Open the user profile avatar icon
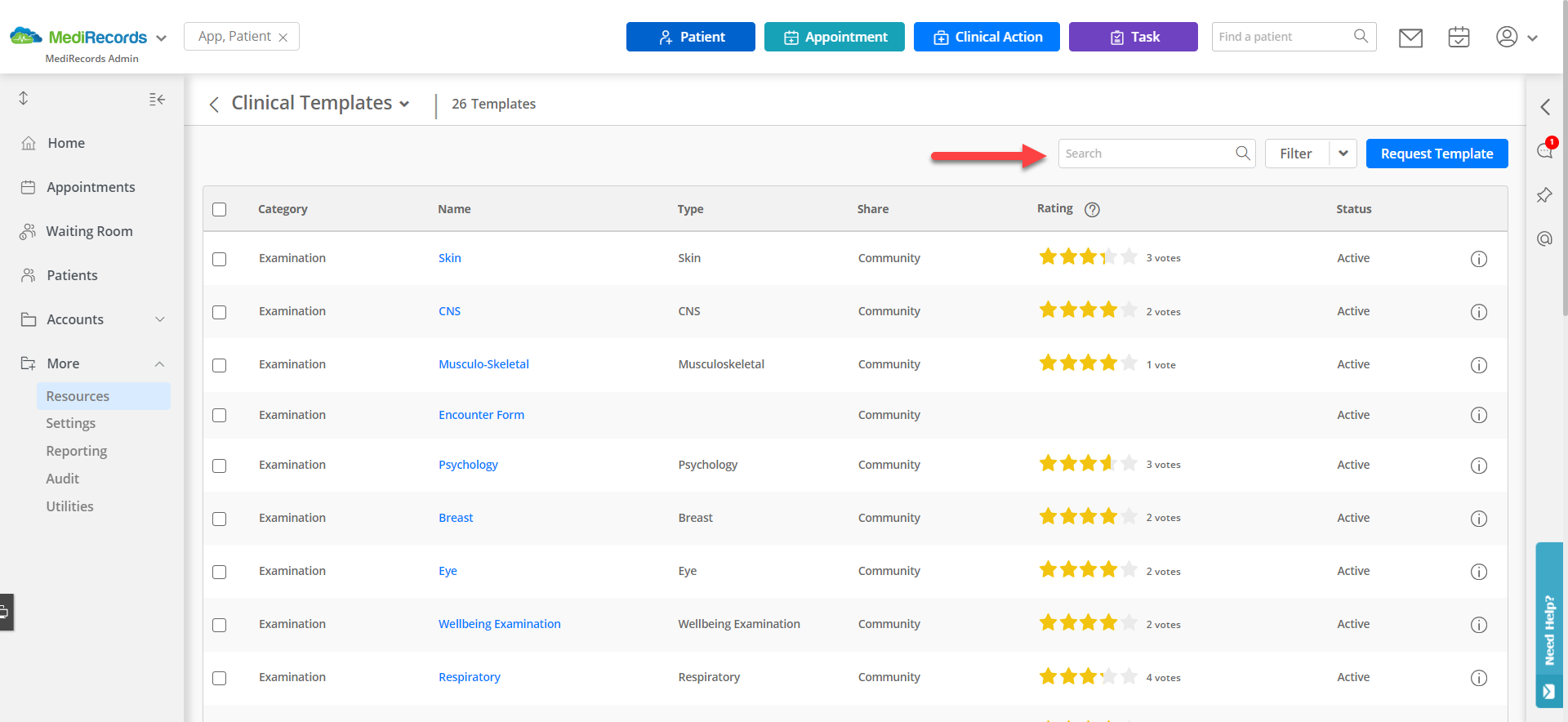The width and height of the screenshot is (1568, 722). 1507,37
